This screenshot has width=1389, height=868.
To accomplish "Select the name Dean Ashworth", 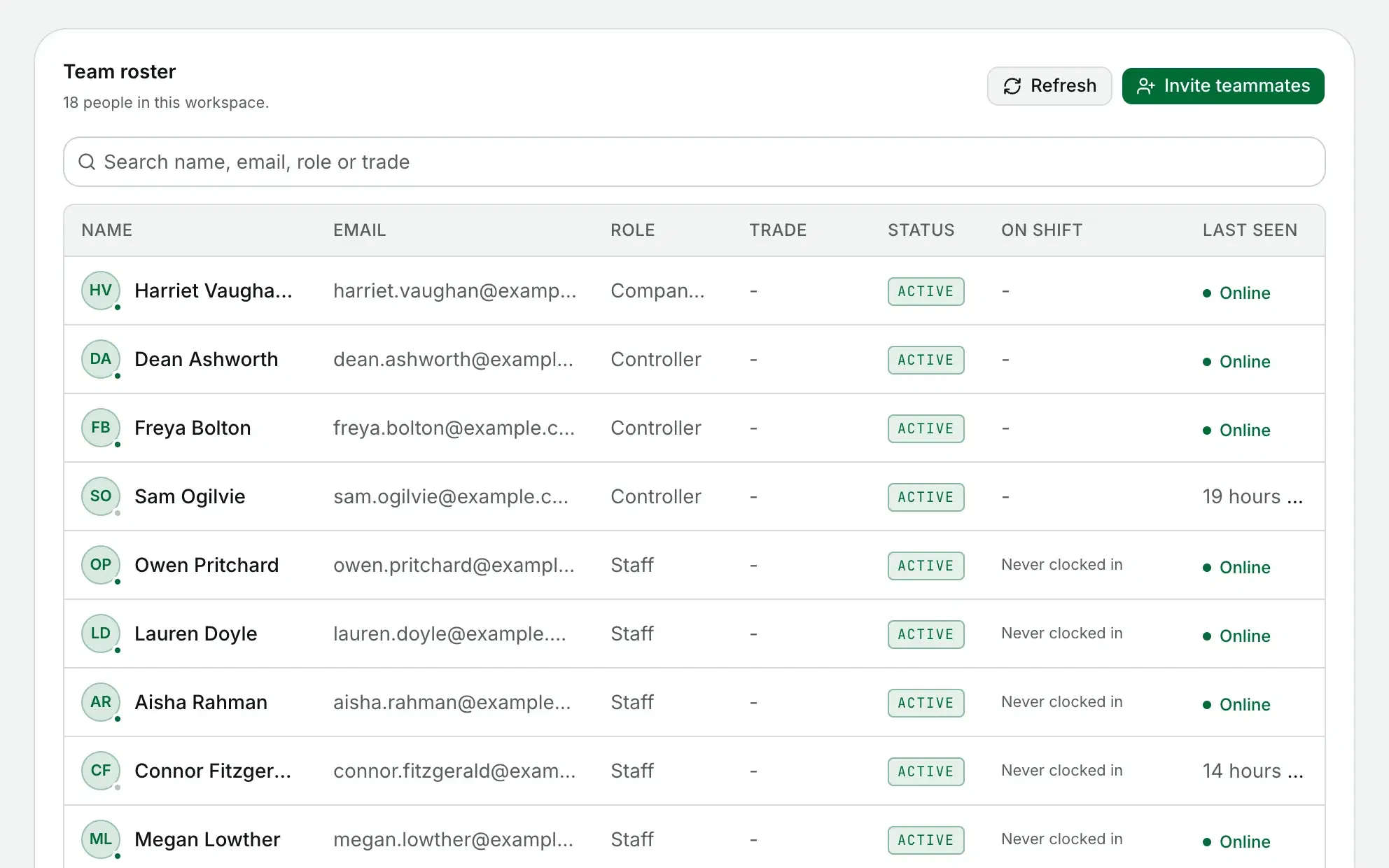I will click(207, 359).
